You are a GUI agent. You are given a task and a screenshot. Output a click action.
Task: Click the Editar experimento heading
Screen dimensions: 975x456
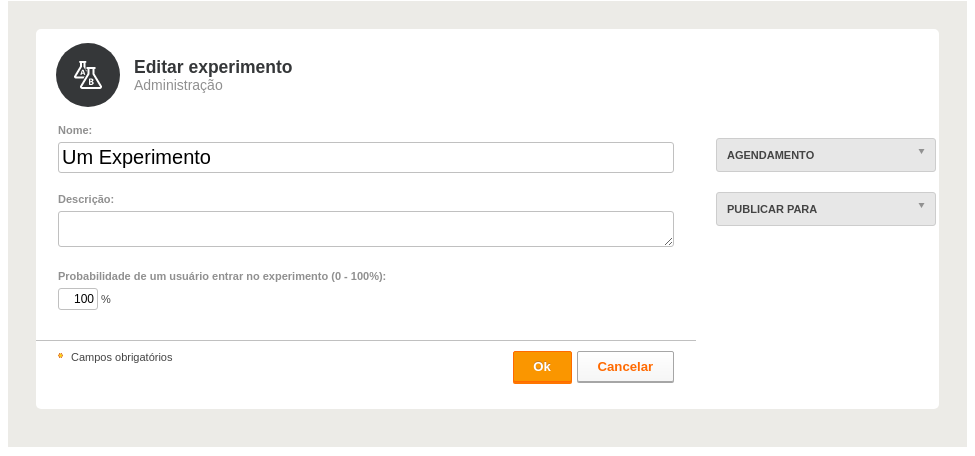(x=213, y=67)
